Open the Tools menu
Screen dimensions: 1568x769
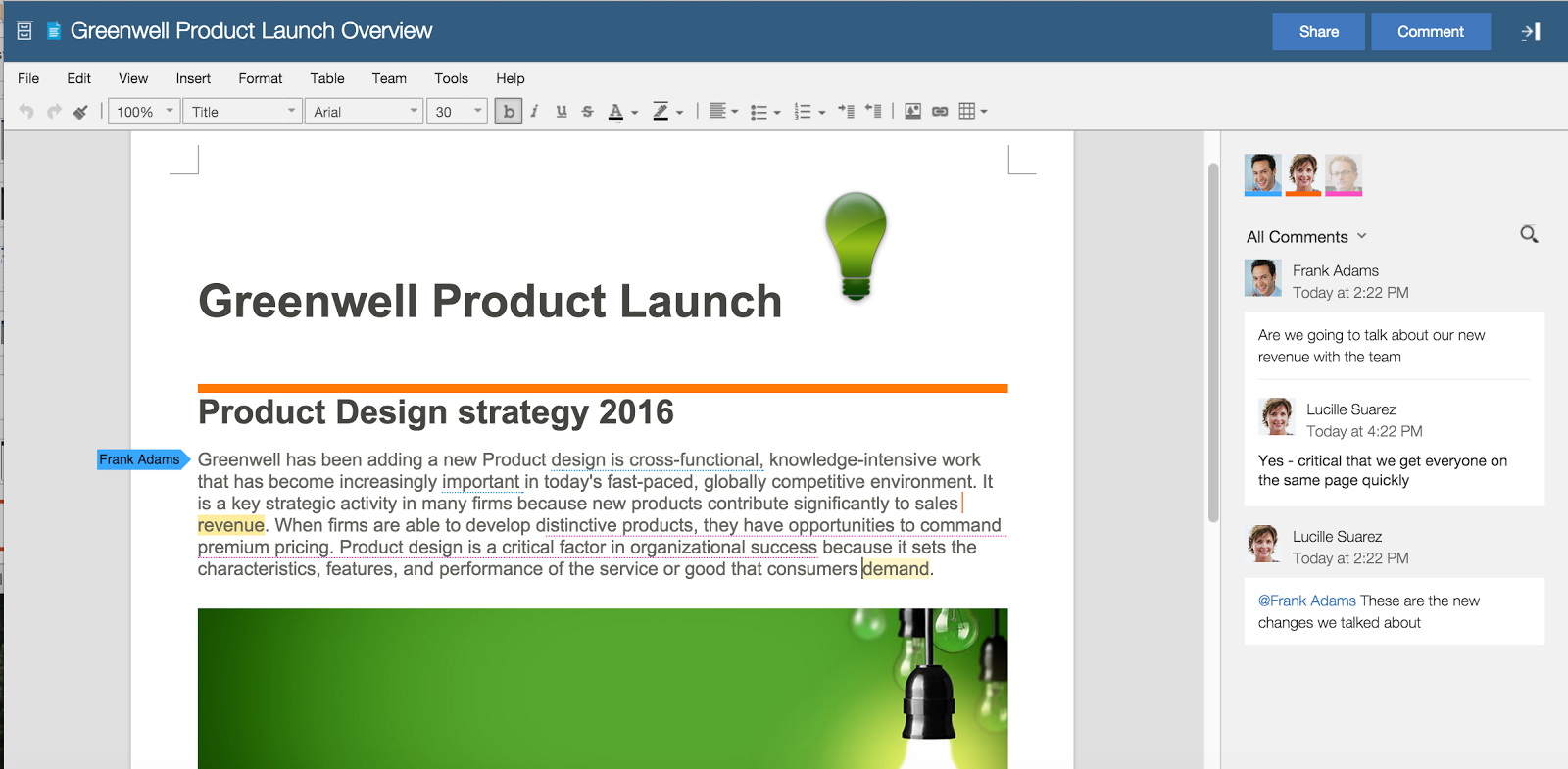(x=451, y=78)
